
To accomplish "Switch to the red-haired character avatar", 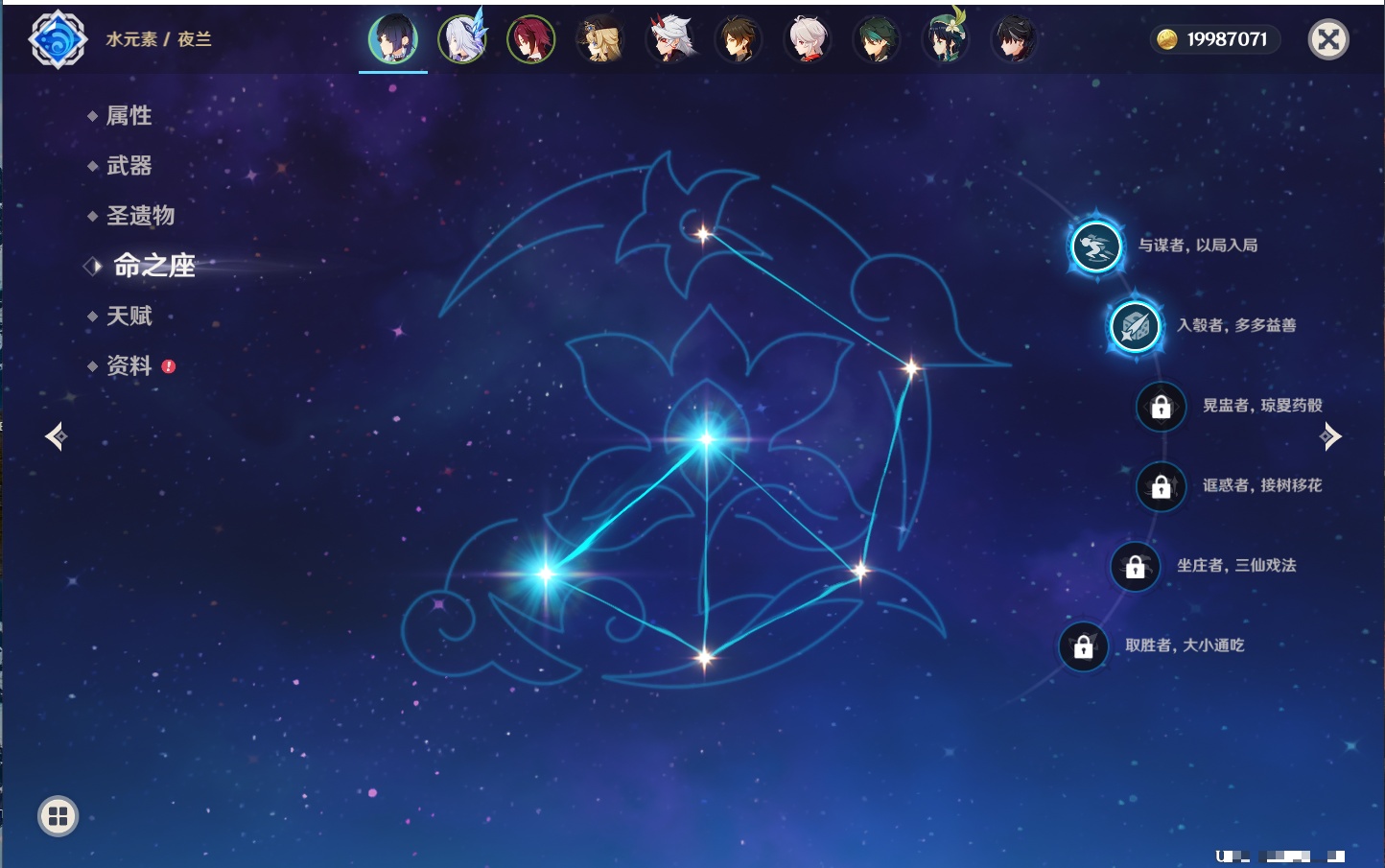I will coord(531,39).
